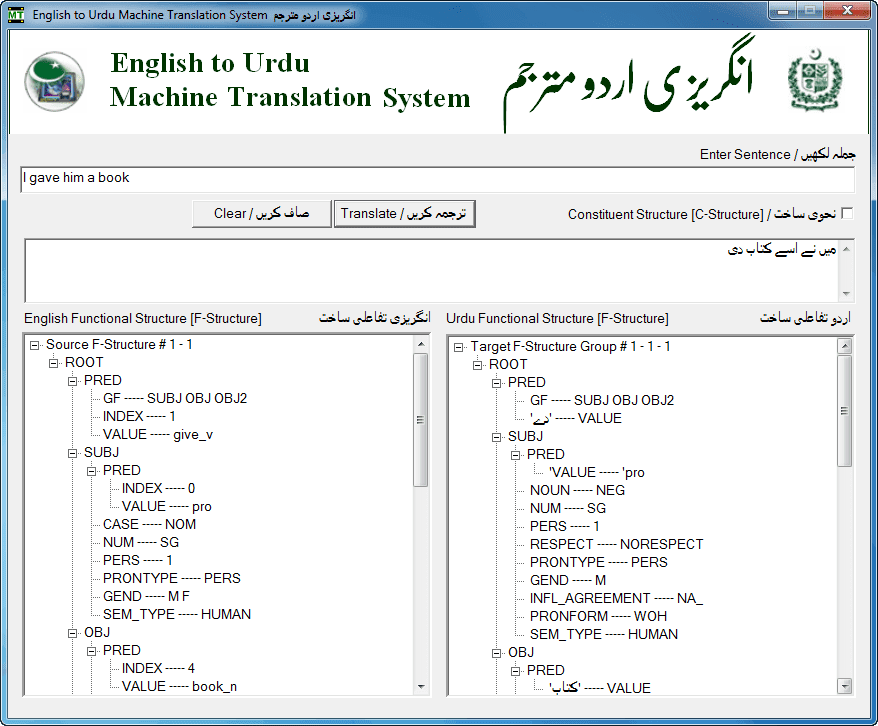Select the GEND M entry in the Urdu tree
The height and width of the screenshot is (726, 878).
[566, 579]
